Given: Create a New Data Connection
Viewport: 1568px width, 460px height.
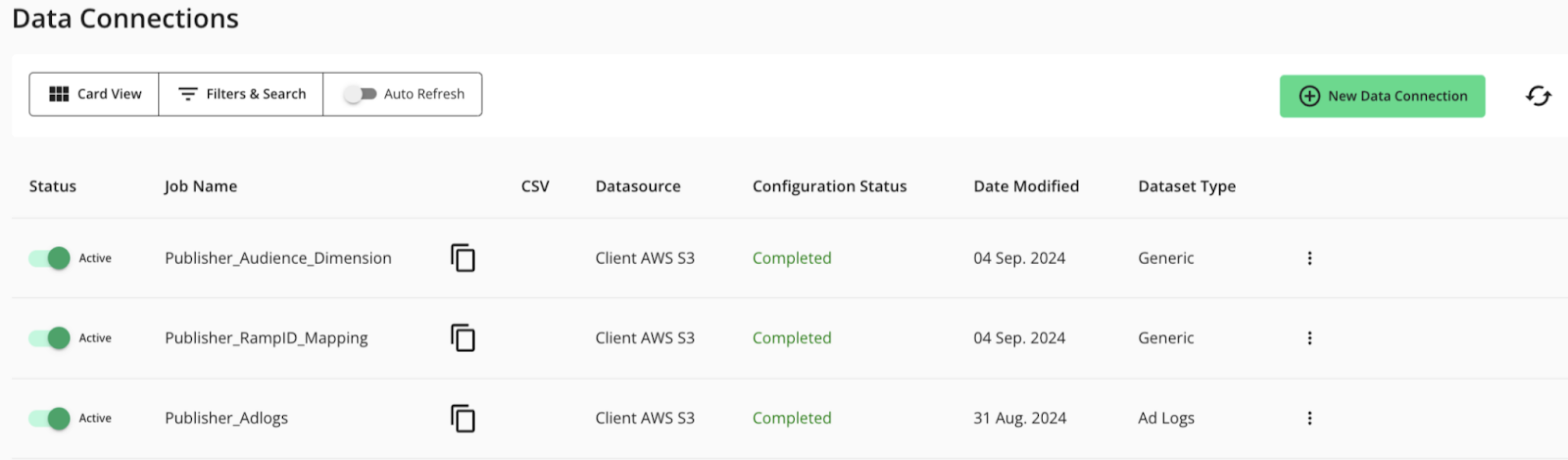Looking at the screenshot, I should (1382, 96).
